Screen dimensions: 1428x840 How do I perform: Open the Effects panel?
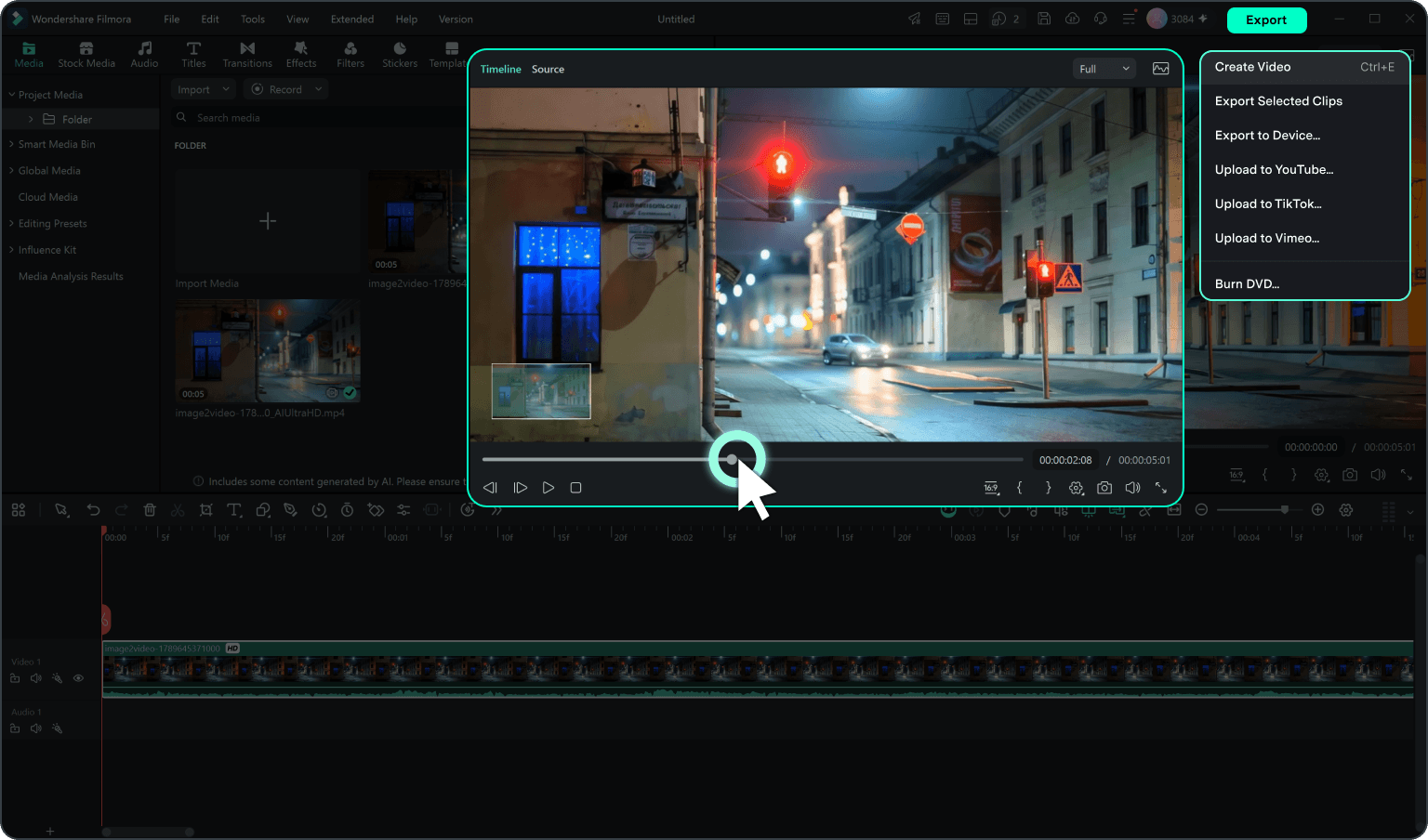(301, 55)
